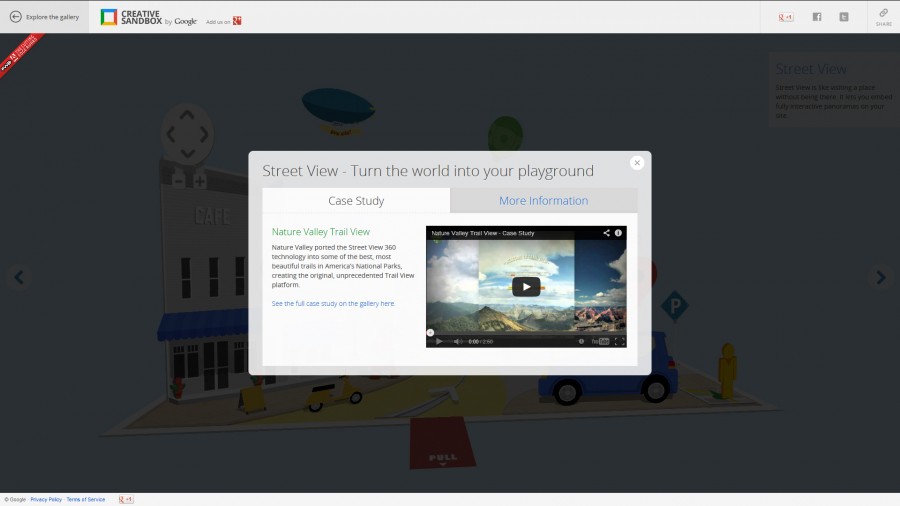Image resolution: width=900 pixels, height=506 pixels.
Task: Zoom out with the minus button
Action: pyautogui.click(x=178, y=181)
